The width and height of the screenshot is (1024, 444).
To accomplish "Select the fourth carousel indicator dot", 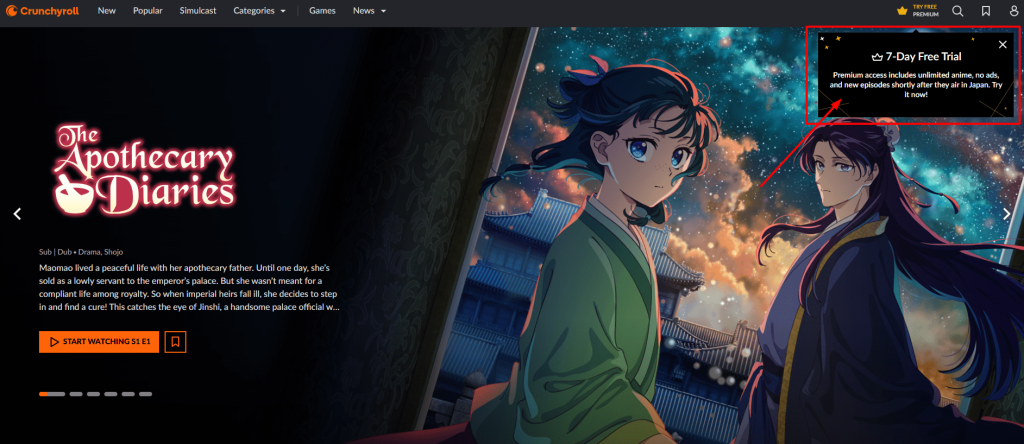I will (x=111, y=394).
